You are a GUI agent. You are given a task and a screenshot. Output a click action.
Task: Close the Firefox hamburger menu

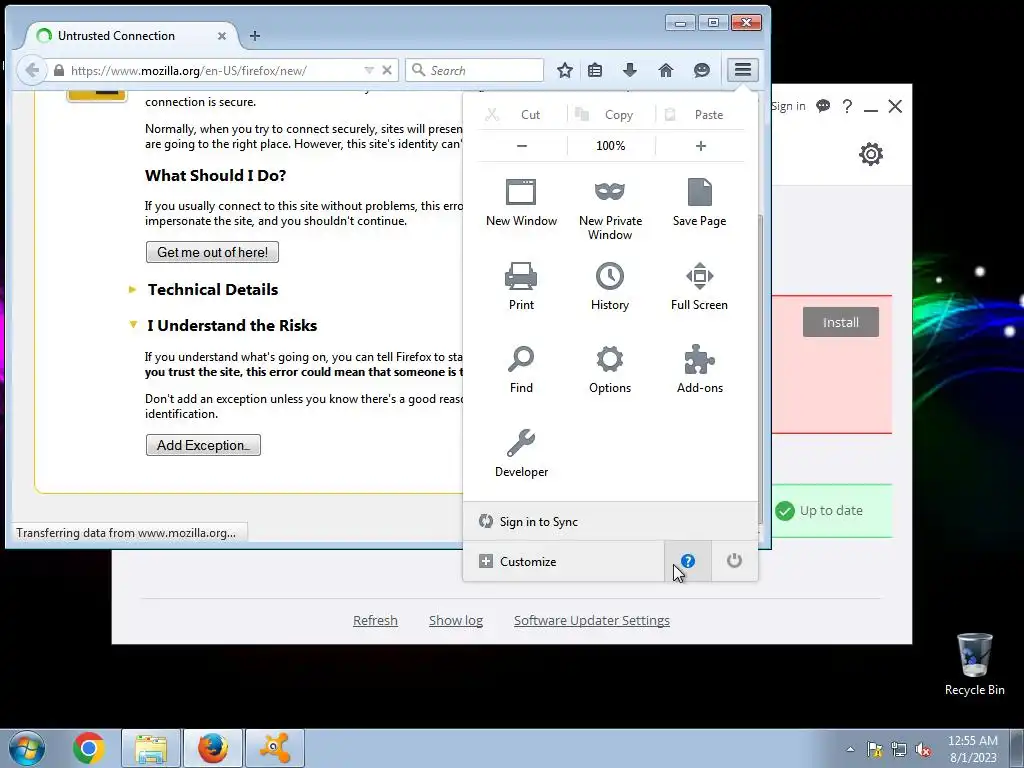[x=743, y=70]
